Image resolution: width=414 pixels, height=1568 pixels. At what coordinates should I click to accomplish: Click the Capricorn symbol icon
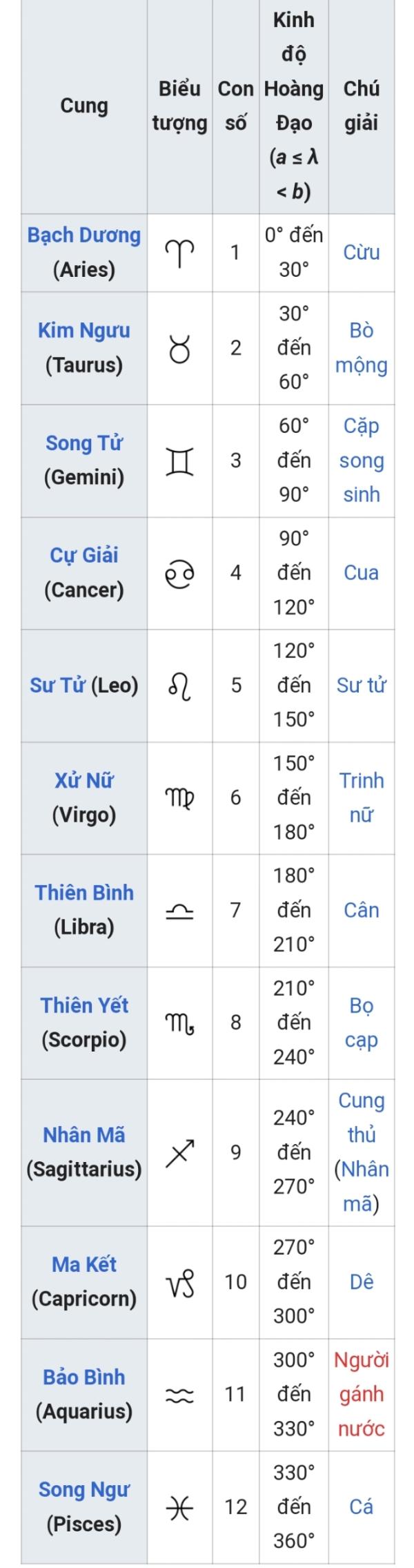pos(179,1282)
